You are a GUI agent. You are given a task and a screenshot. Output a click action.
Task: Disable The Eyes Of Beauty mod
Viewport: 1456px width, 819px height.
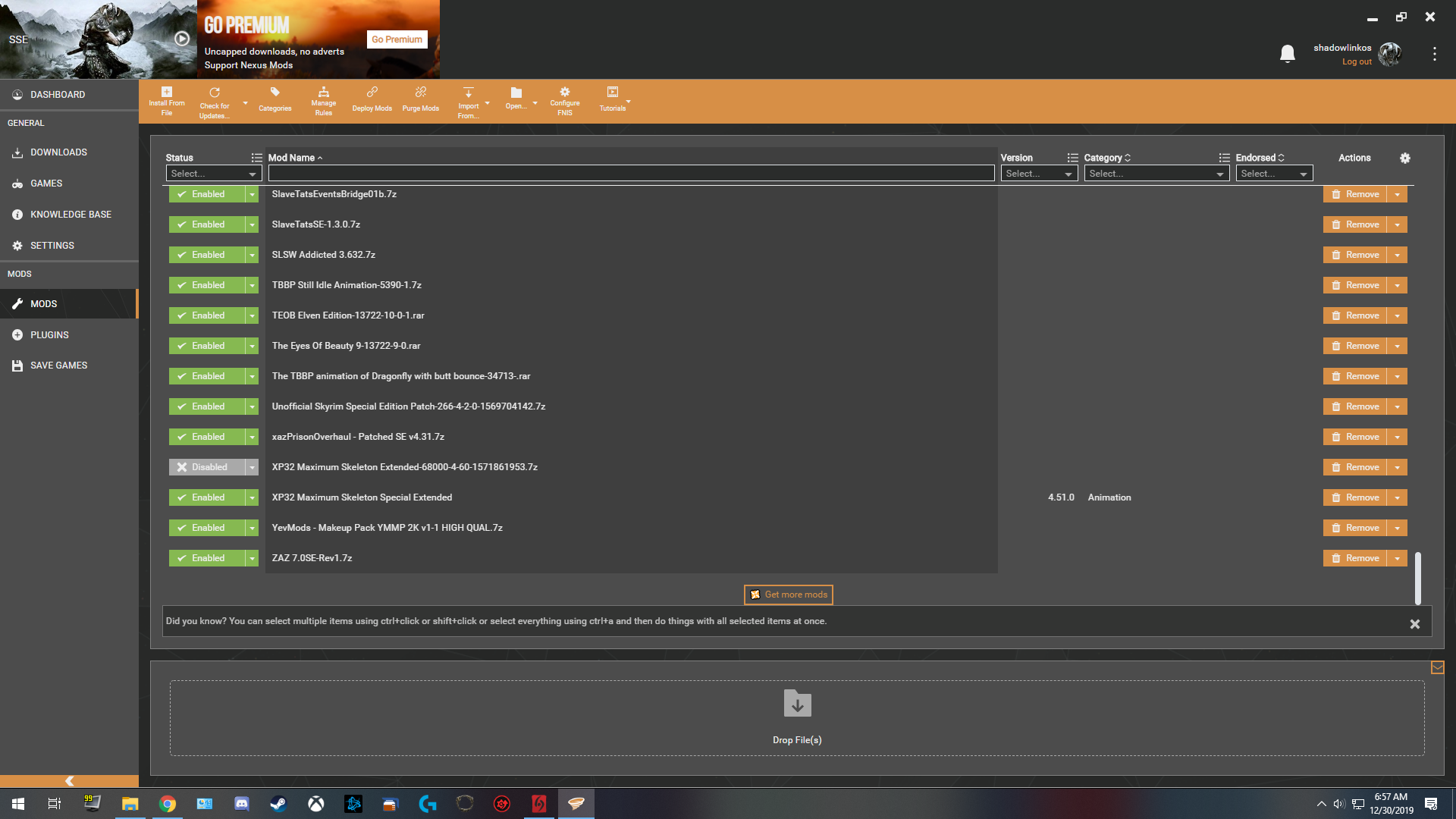(x=207, y=346)
